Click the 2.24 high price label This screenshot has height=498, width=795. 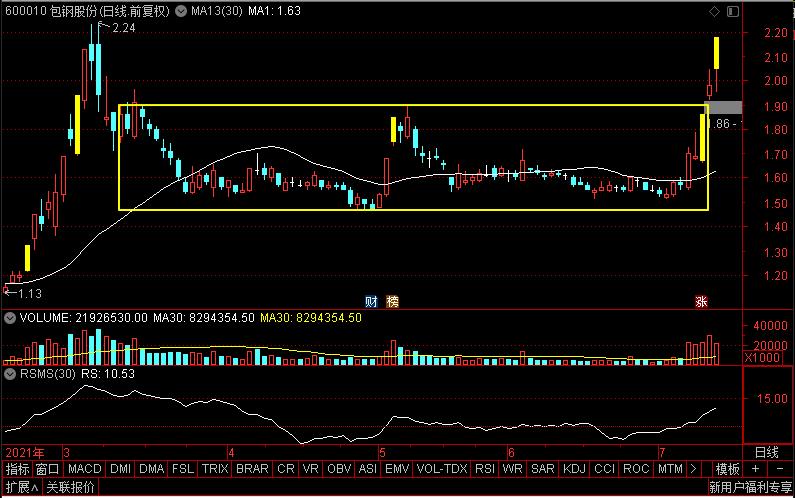coord(124,28)
